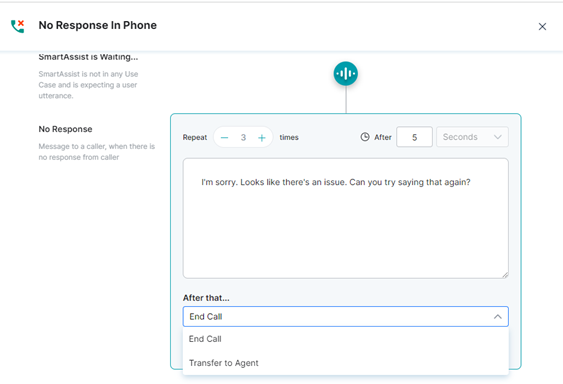563x384 pixels.
Task: Click the teal voice waveform node icon
Action: [x=345, y=74]
